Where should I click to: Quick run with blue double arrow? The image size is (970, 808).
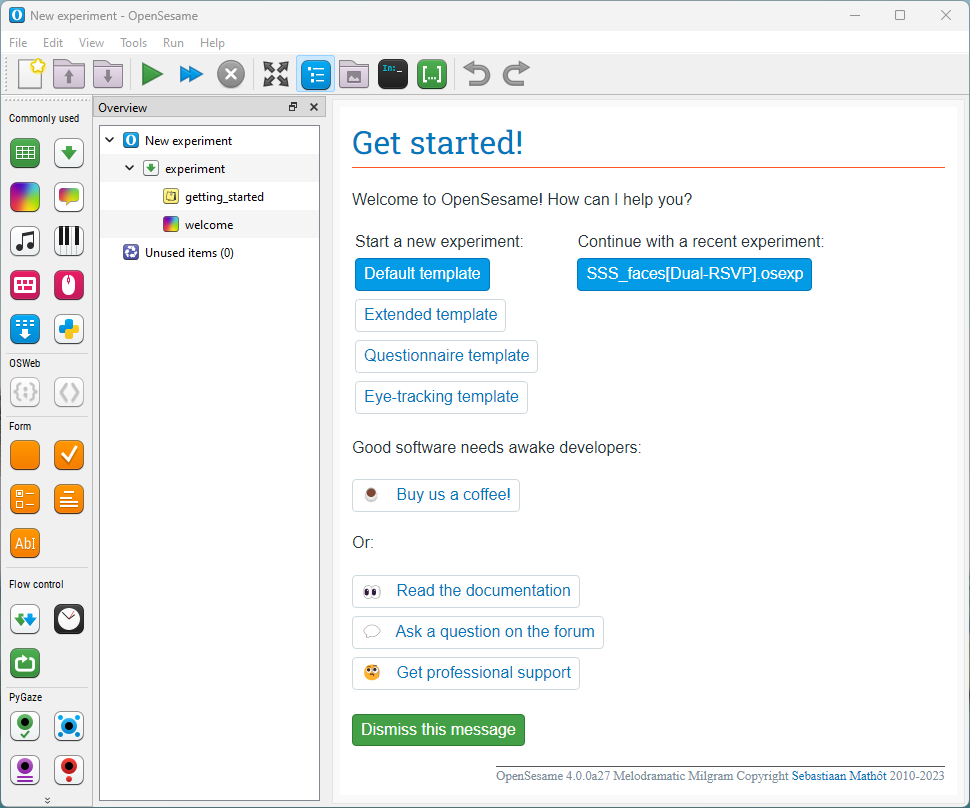pos(191,74)
